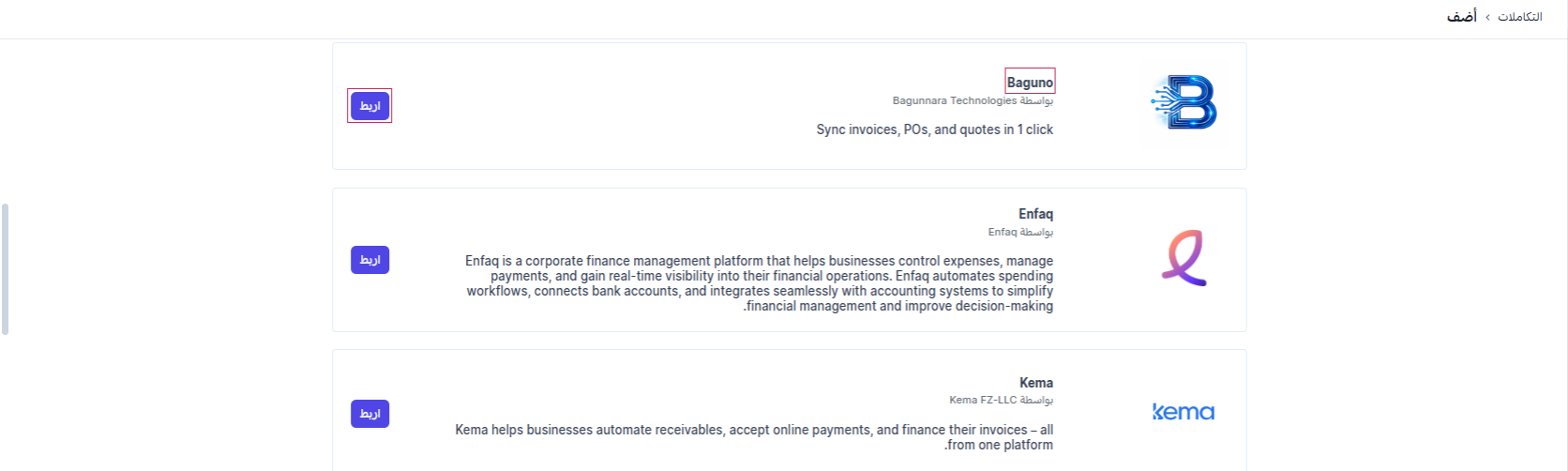
Task: Click the vertical scrollbar thumb on left
Action: pyautogui.click(x=5, y=269)
